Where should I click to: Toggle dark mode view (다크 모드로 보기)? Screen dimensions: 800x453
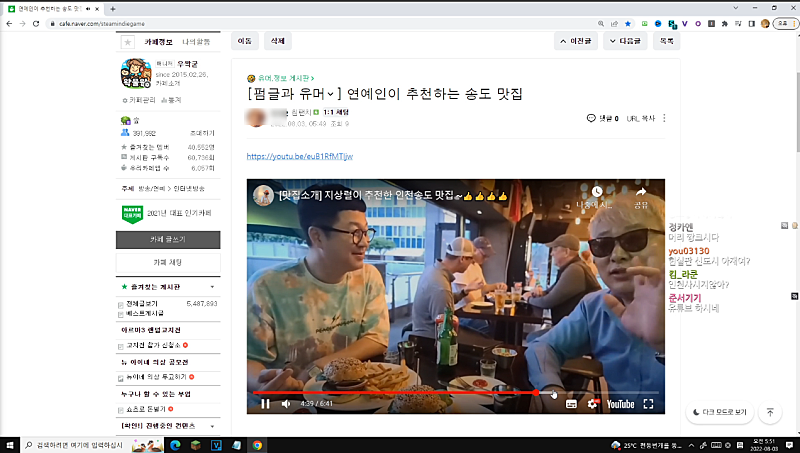[x=718, y=412]
